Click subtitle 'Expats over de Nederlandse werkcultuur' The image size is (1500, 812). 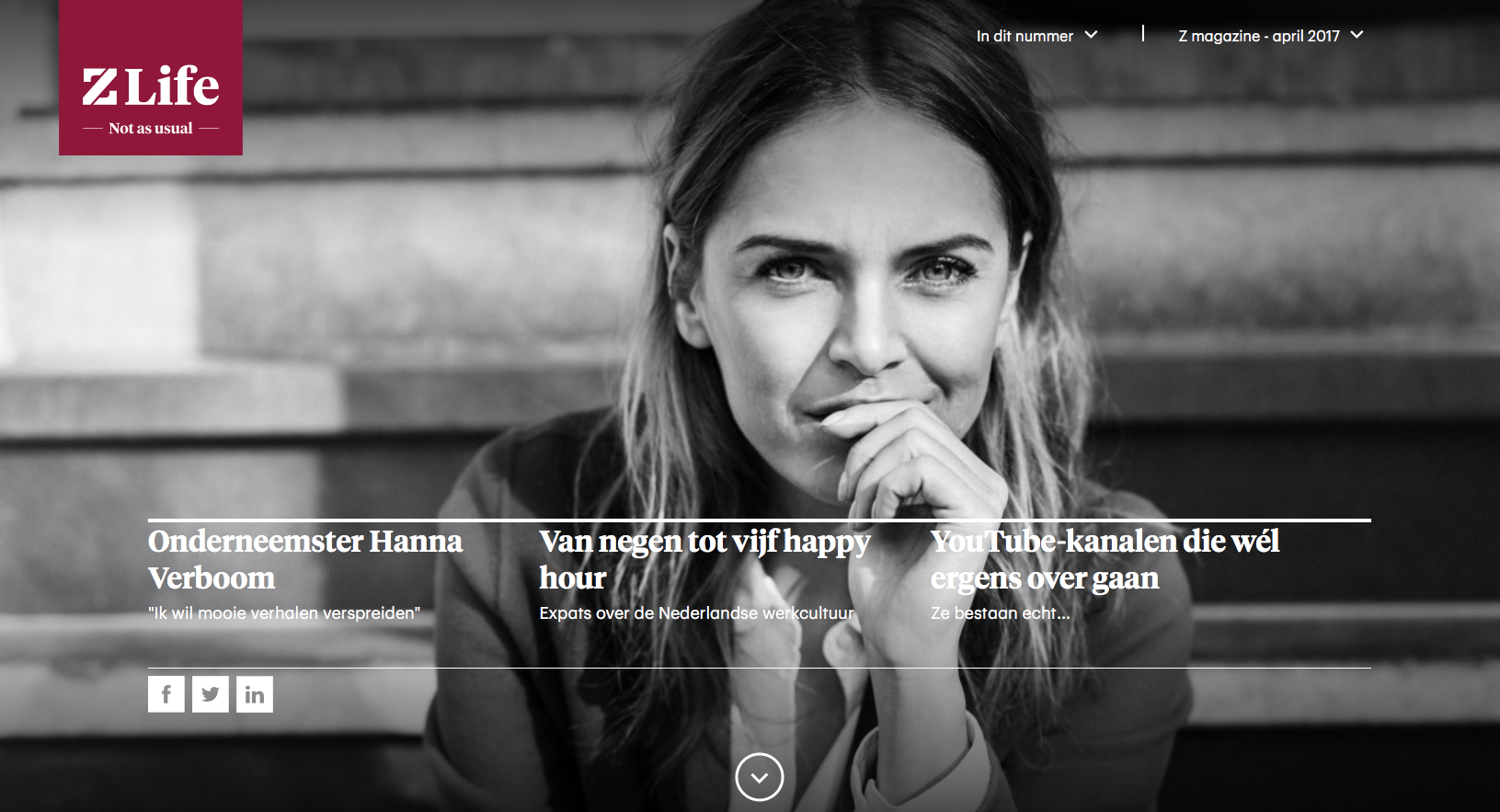coord(696,613)
